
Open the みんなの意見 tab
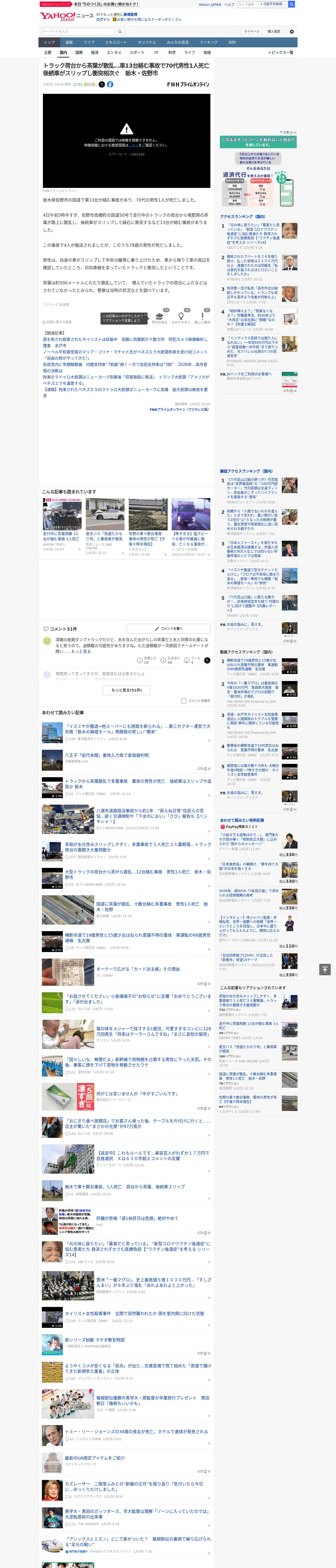tap(177, 43)
